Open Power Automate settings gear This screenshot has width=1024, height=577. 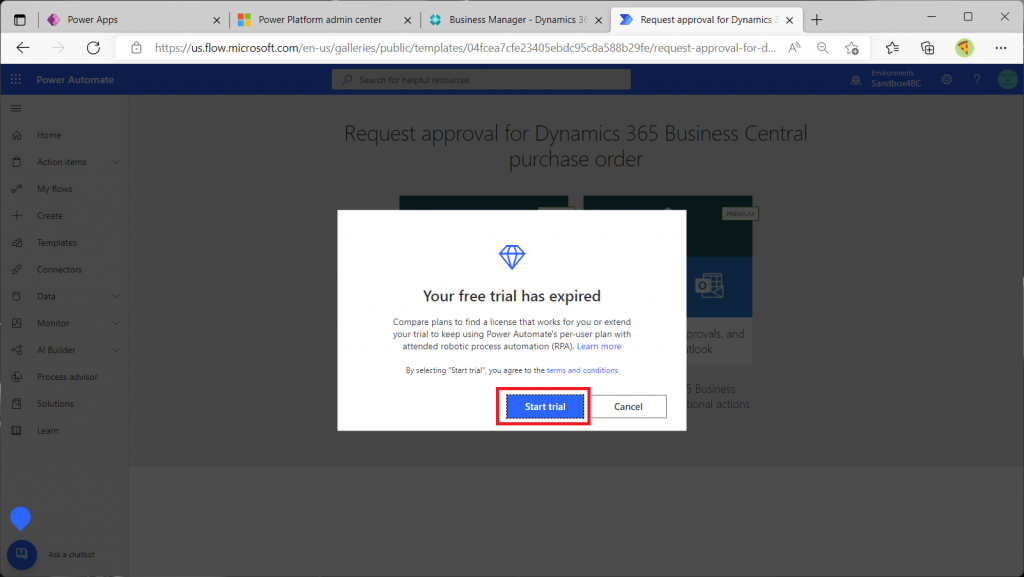tap(946, 80)
